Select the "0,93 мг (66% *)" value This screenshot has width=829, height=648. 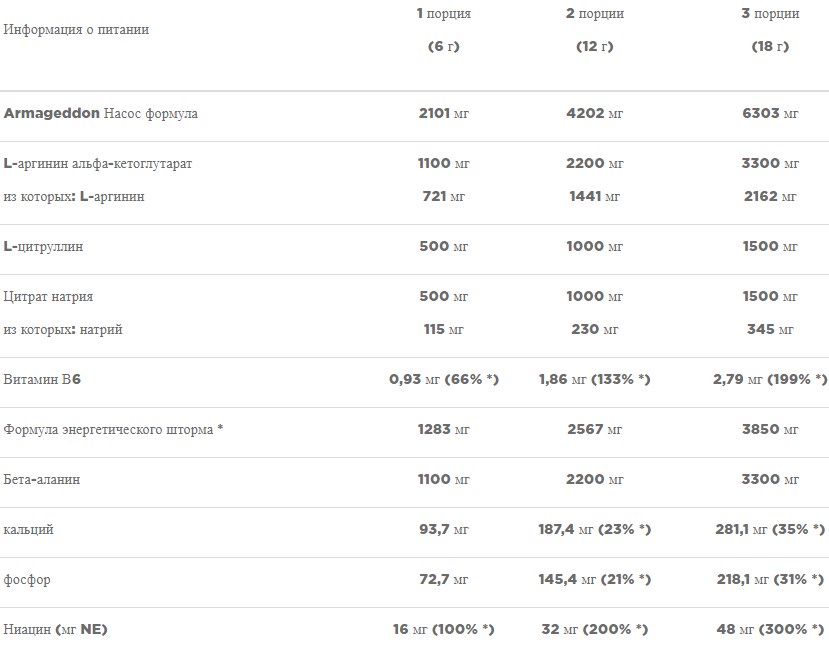coord(443,380)
